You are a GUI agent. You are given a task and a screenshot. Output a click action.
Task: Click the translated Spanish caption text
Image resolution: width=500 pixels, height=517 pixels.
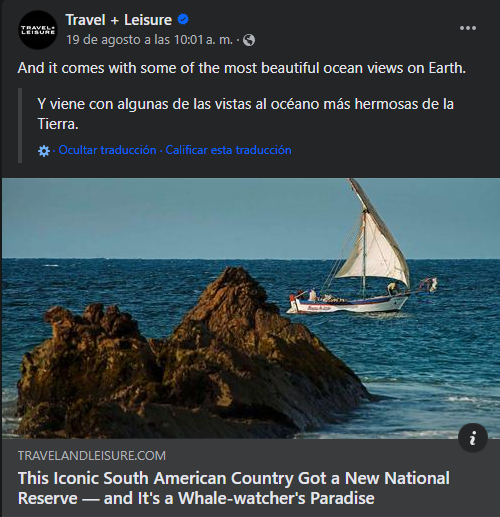[x=245, y=114]
